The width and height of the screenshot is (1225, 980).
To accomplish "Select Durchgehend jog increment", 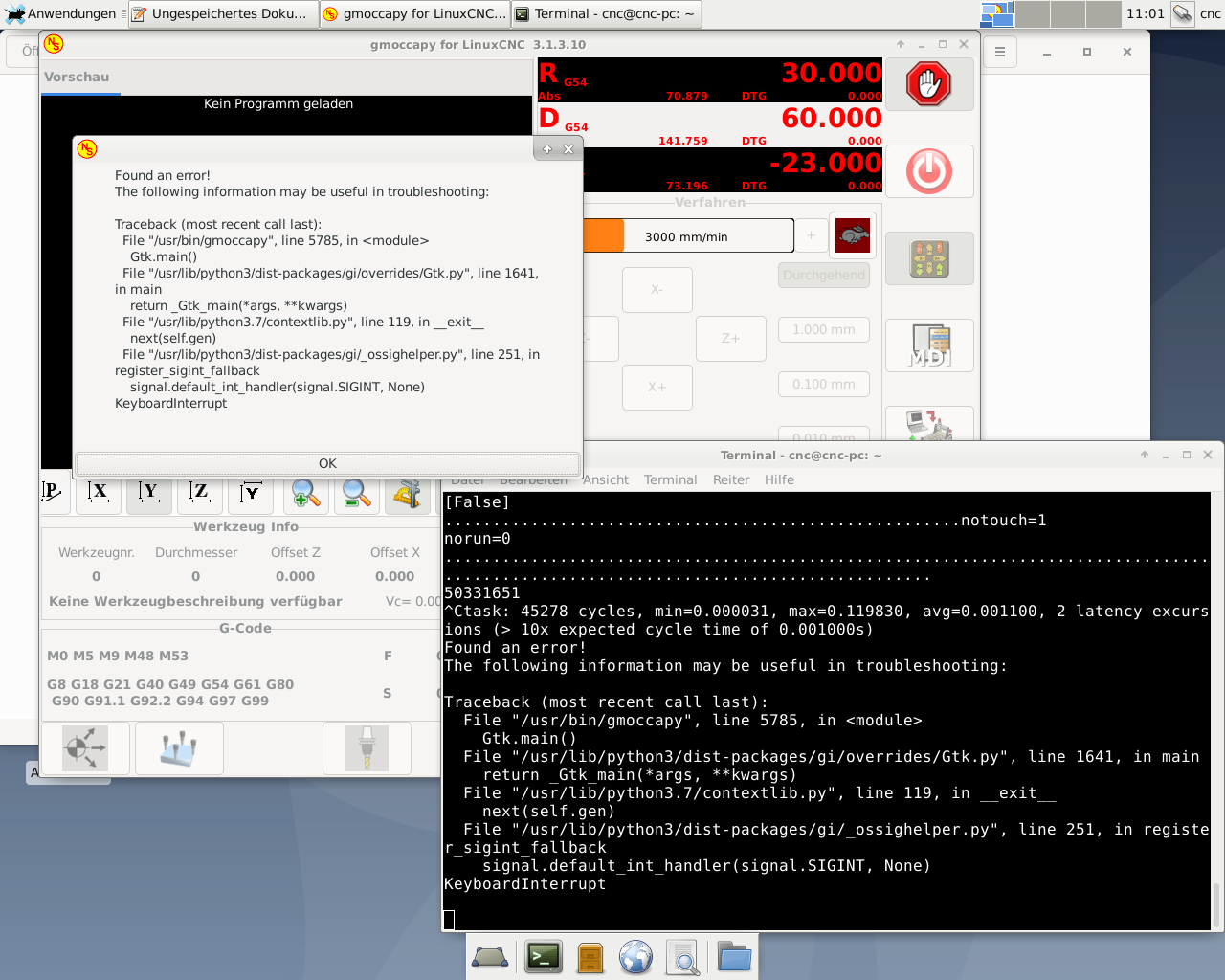I will [x=824, y=275].
